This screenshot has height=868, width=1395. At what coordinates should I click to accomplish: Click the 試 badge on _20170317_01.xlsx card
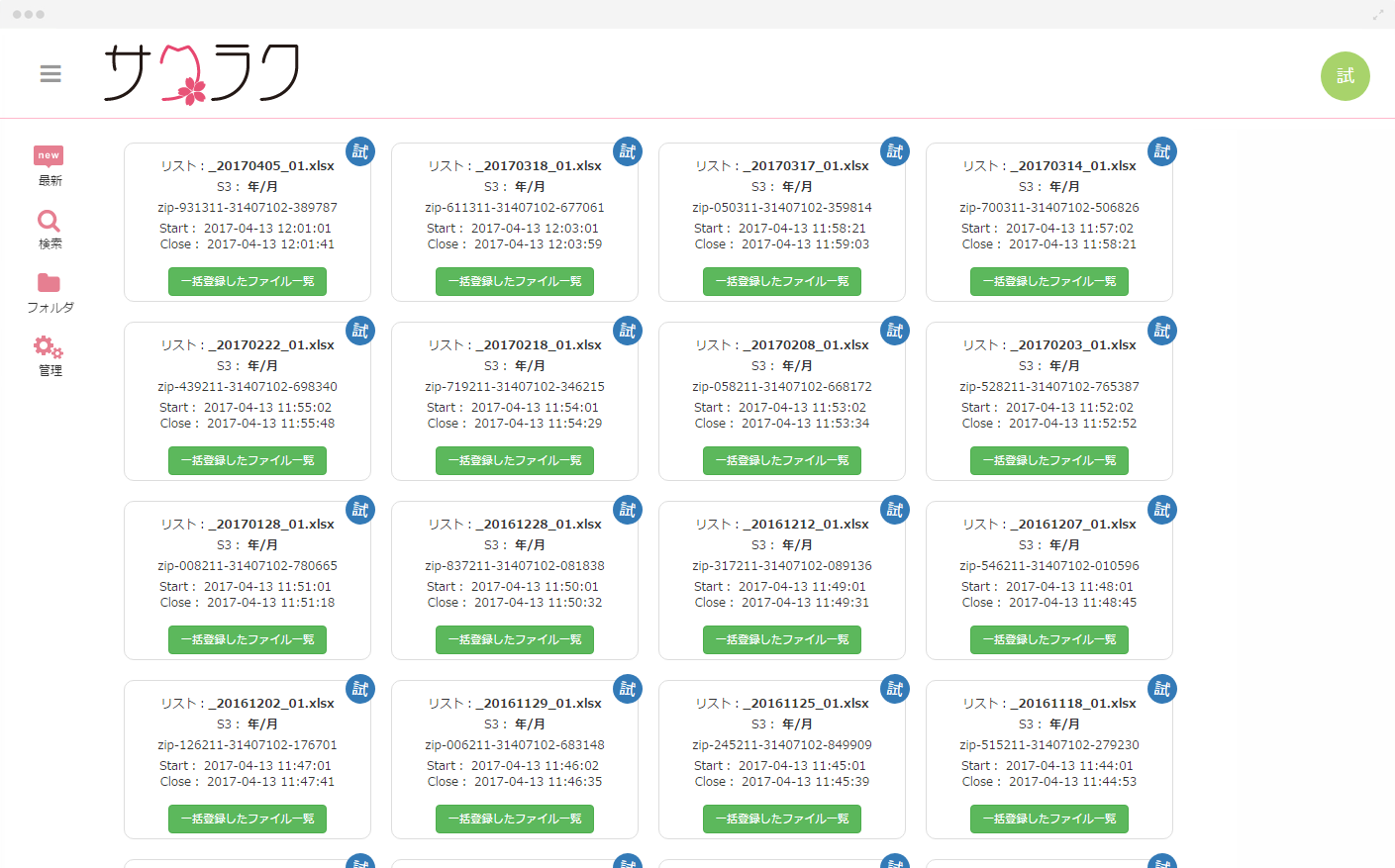895,151
